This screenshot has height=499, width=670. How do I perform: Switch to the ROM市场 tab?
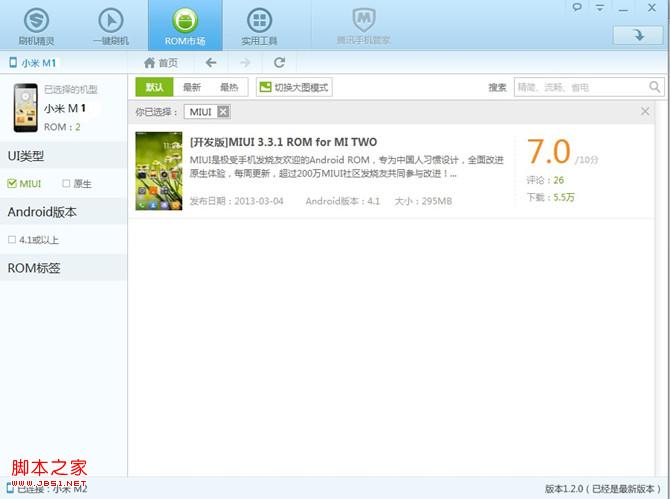(185, 26)
